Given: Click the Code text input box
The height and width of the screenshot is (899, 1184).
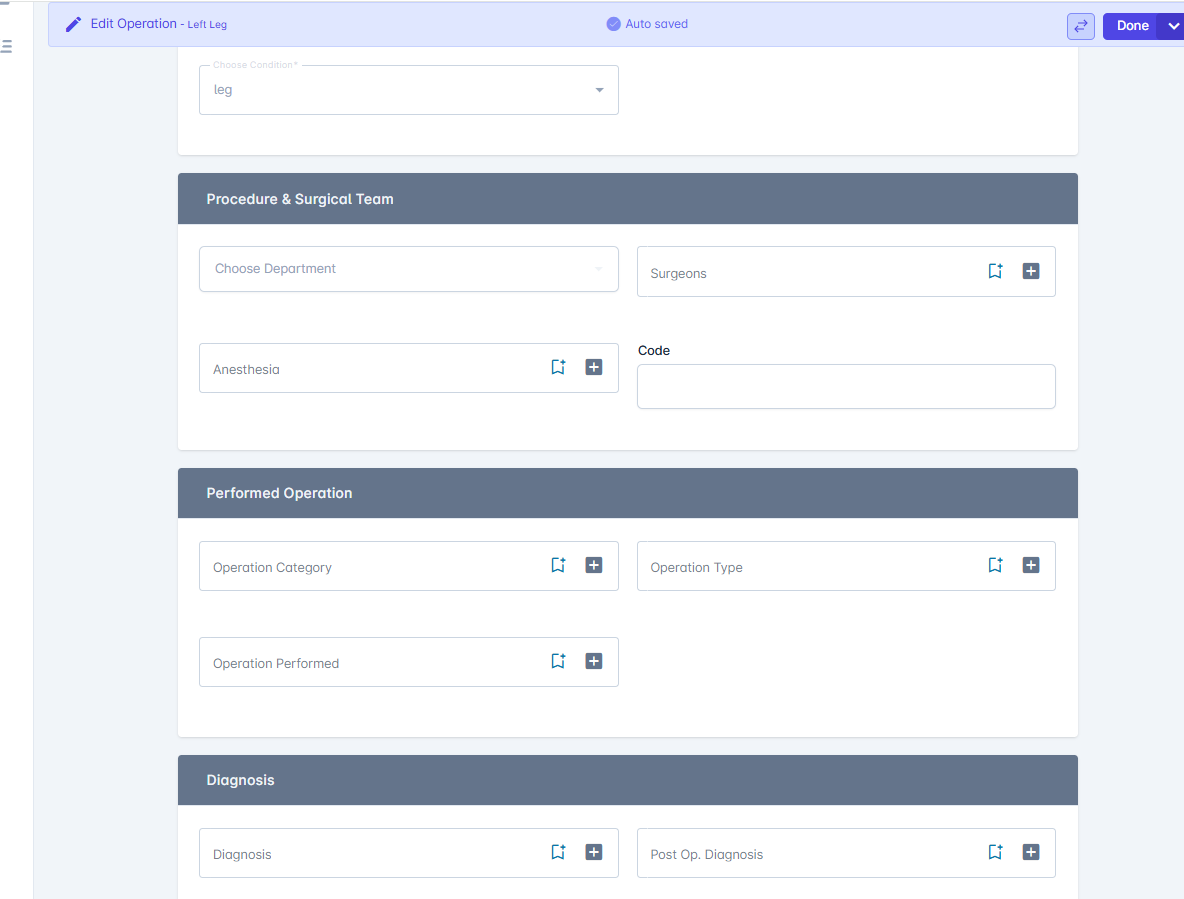Looking at the screenshot, I should [846, 386].
